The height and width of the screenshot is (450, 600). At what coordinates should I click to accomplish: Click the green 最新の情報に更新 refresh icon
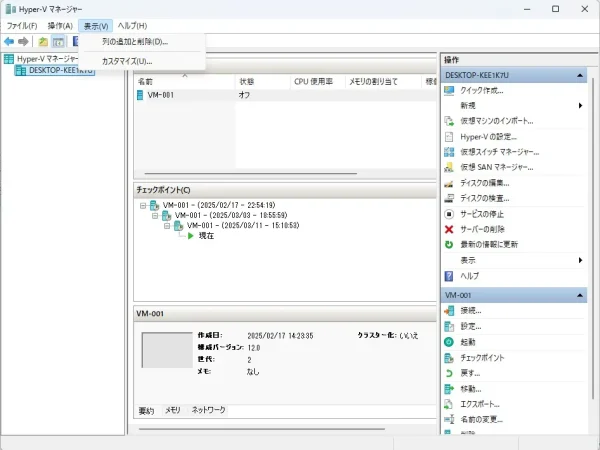(449, 245)
